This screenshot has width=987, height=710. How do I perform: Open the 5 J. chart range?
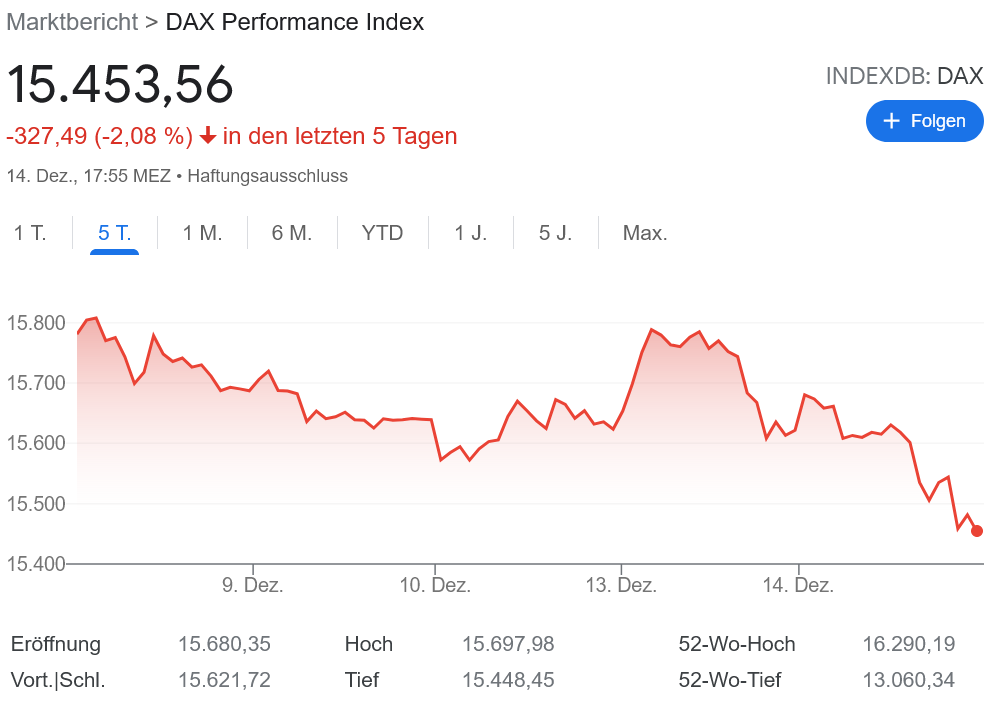[555, 233]
